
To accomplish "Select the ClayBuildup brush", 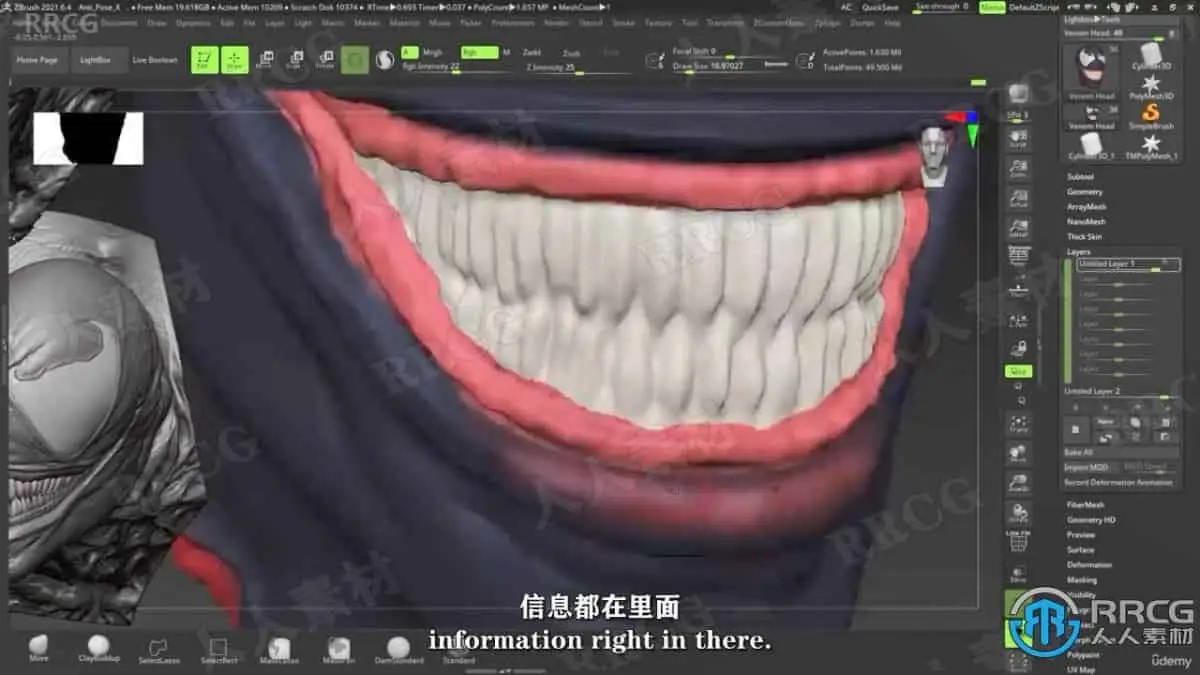I will (98, 648).
